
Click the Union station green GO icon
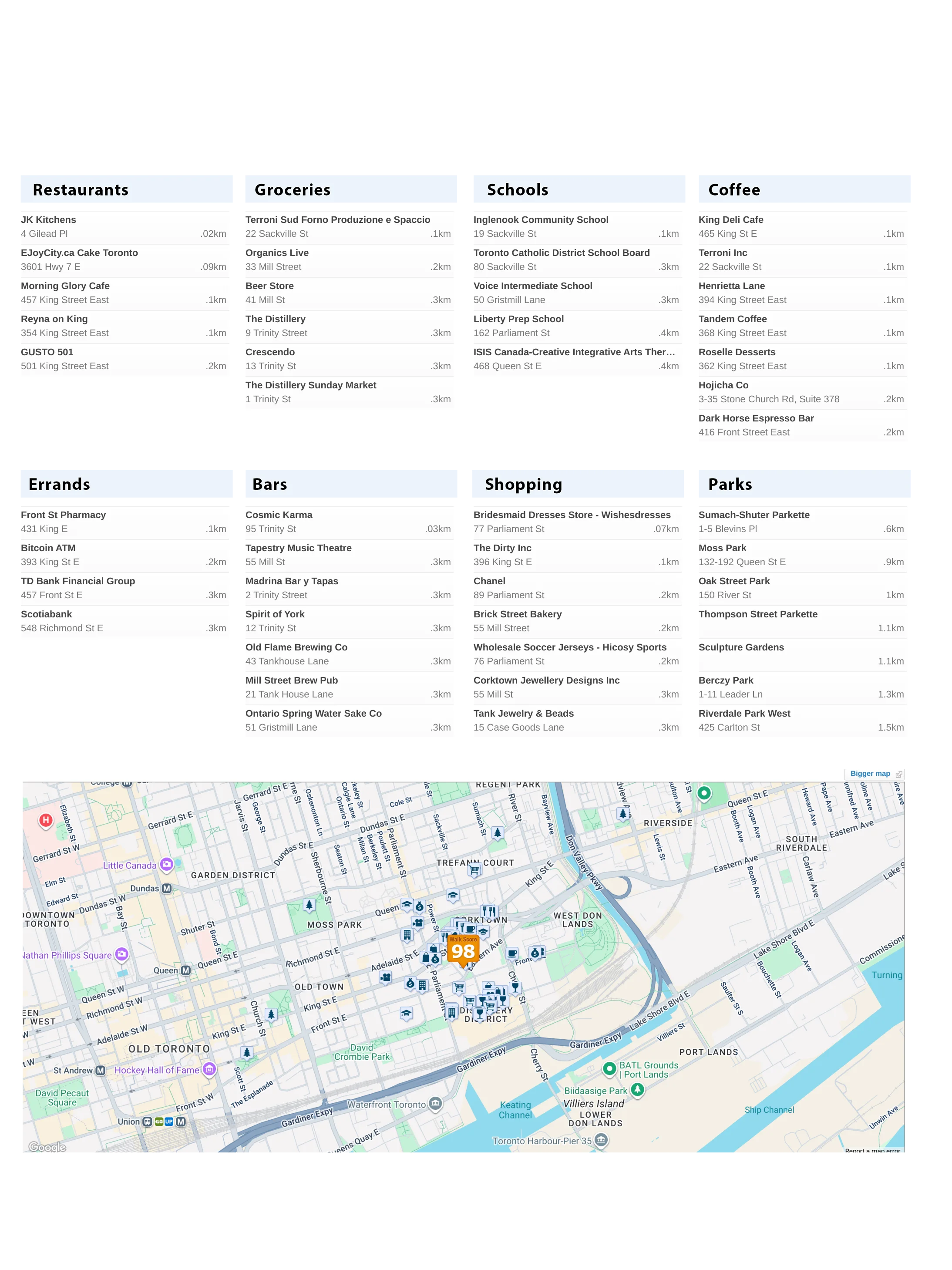coord(158,1121)
